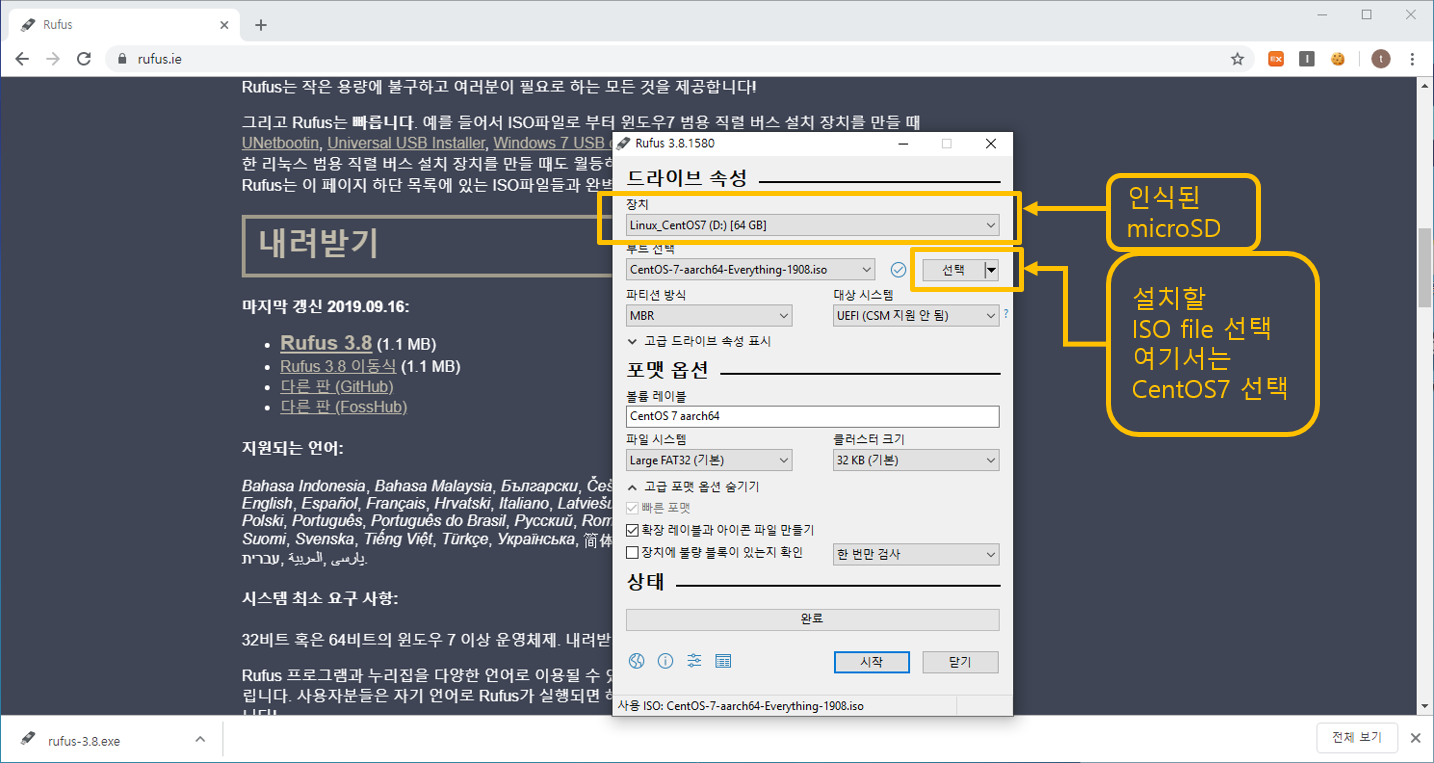The image size is (1434, 763).
Task: Open the Universal USB Installer link
Action: (405, 143)
